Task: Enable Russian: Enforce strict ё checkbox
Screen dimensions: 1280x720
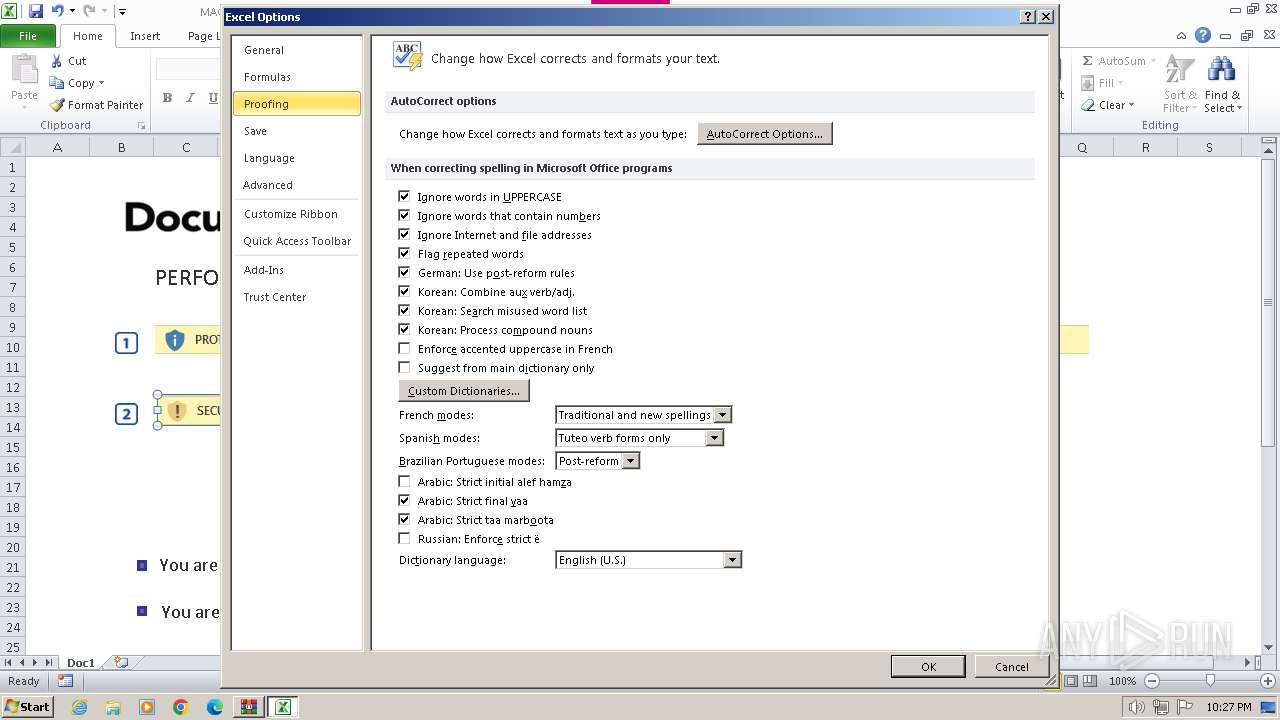Action: pyautogui.click(x=404, y=538)
